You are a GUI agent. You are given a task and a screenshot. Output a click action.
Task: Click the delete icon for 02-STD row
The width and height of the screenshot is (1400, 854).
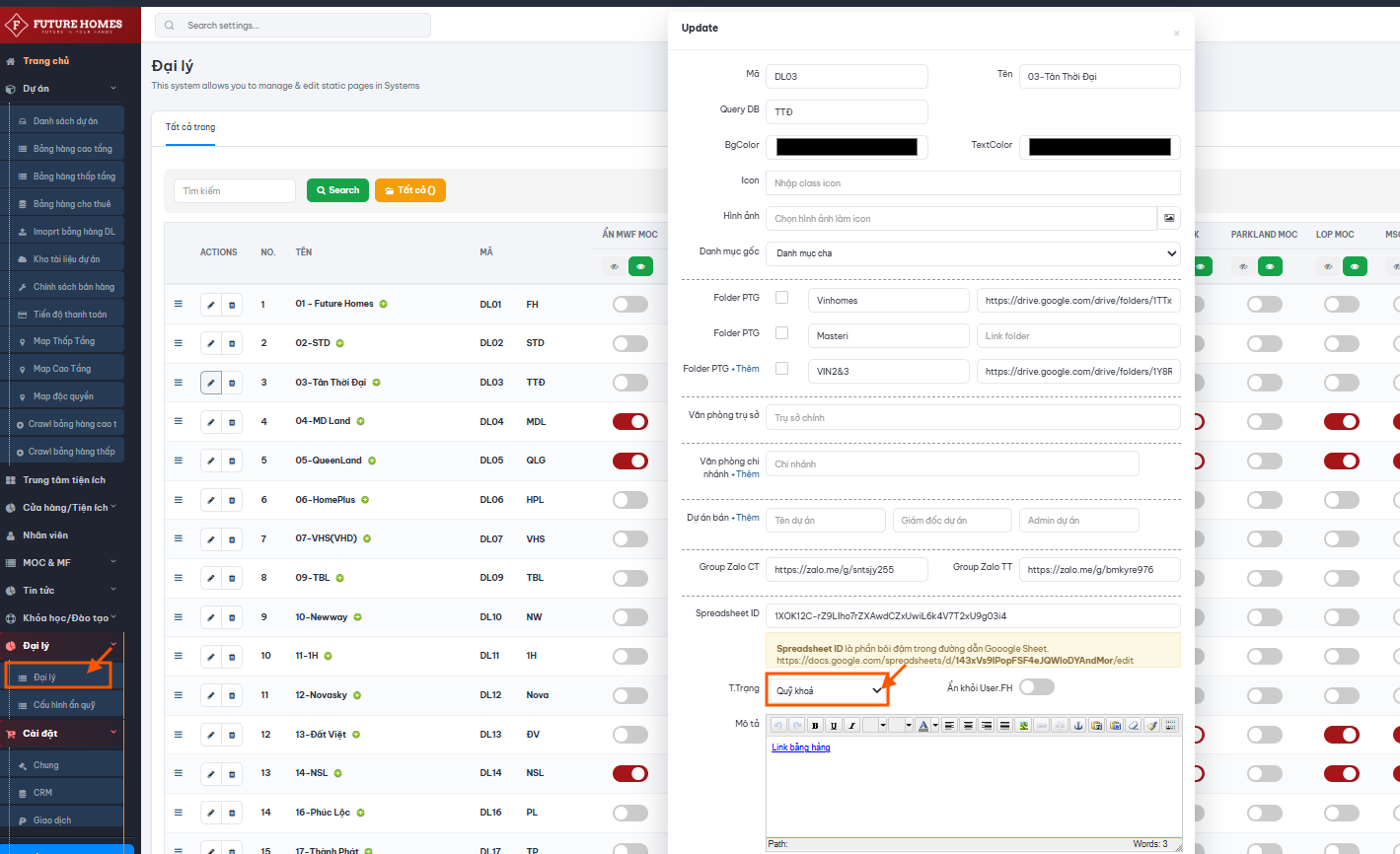(x=232, y=343)
